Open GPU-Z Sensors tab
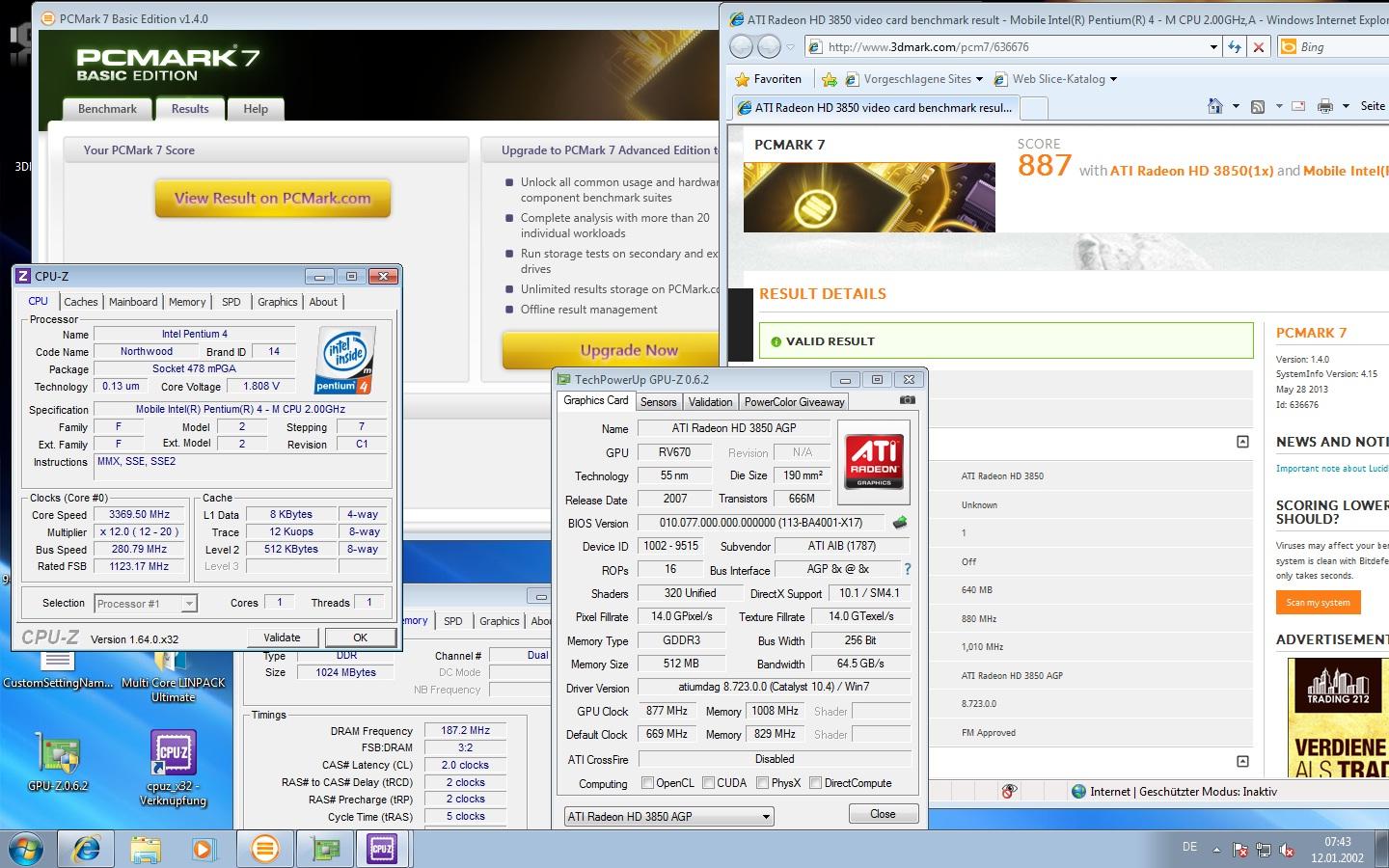The image size is (1389, 868). 658,402
